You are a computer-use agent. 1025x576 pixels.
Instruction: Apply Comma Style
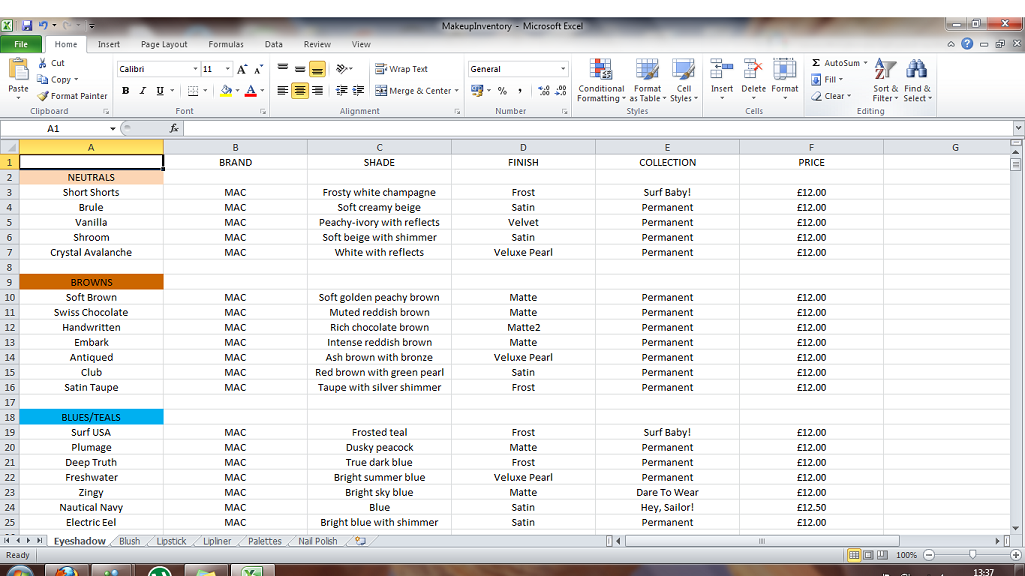tap(520, 91)
